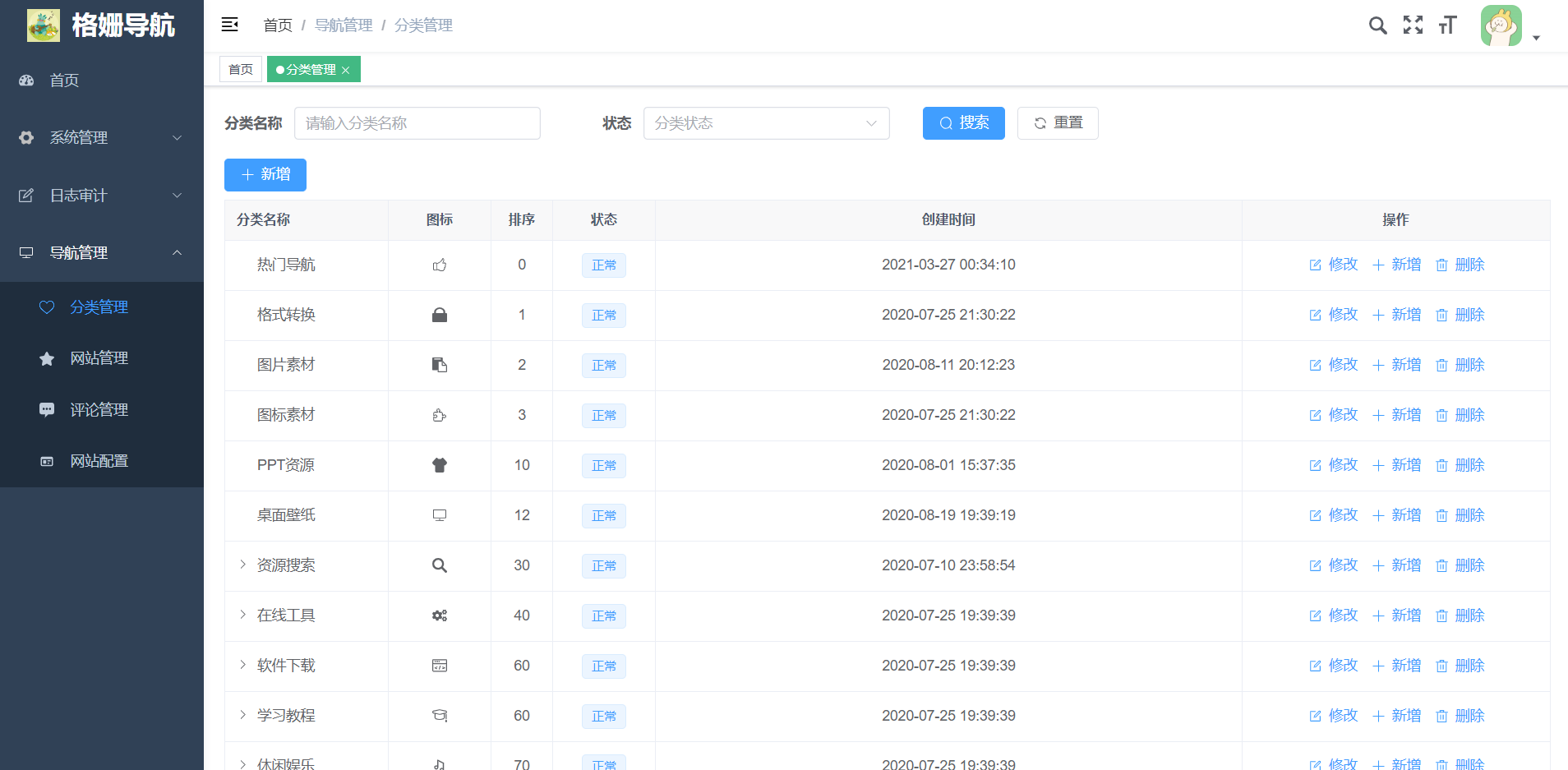Close the 分类管理 tab
Viewport: 1568px width, 770px height.
[x=346, y=71]
